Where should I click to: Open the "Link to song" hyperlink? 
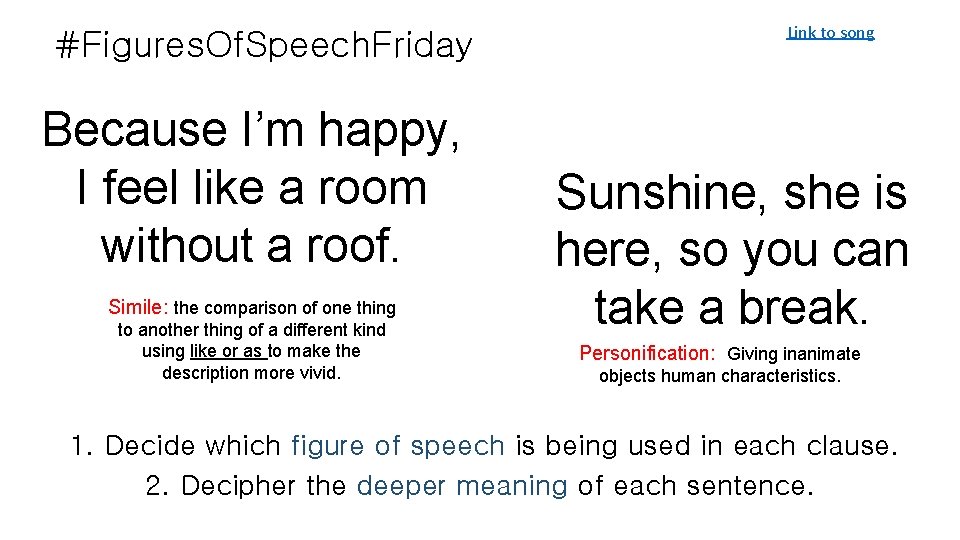click(830, 33)
